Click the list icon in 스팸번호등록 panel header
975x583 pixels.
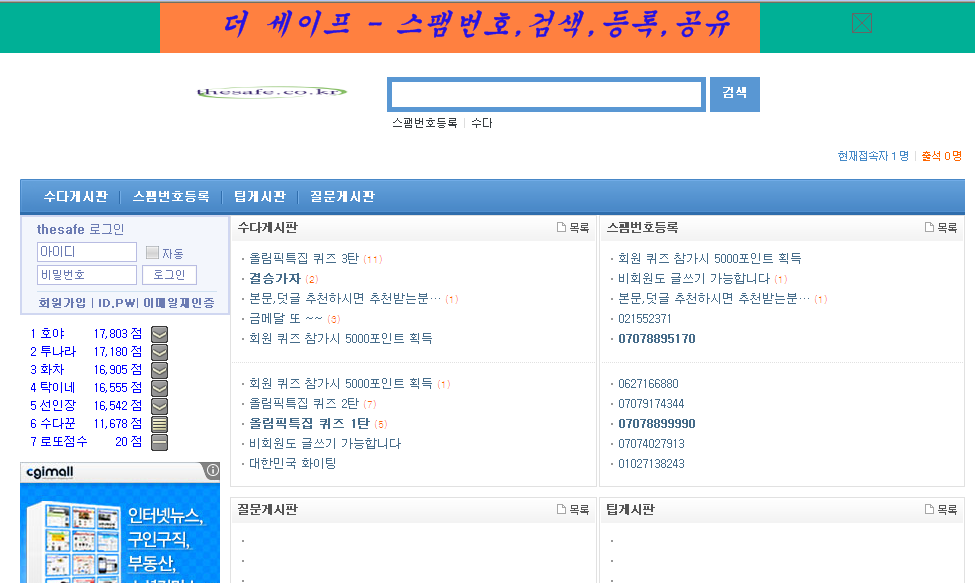[x=929, y=228]
